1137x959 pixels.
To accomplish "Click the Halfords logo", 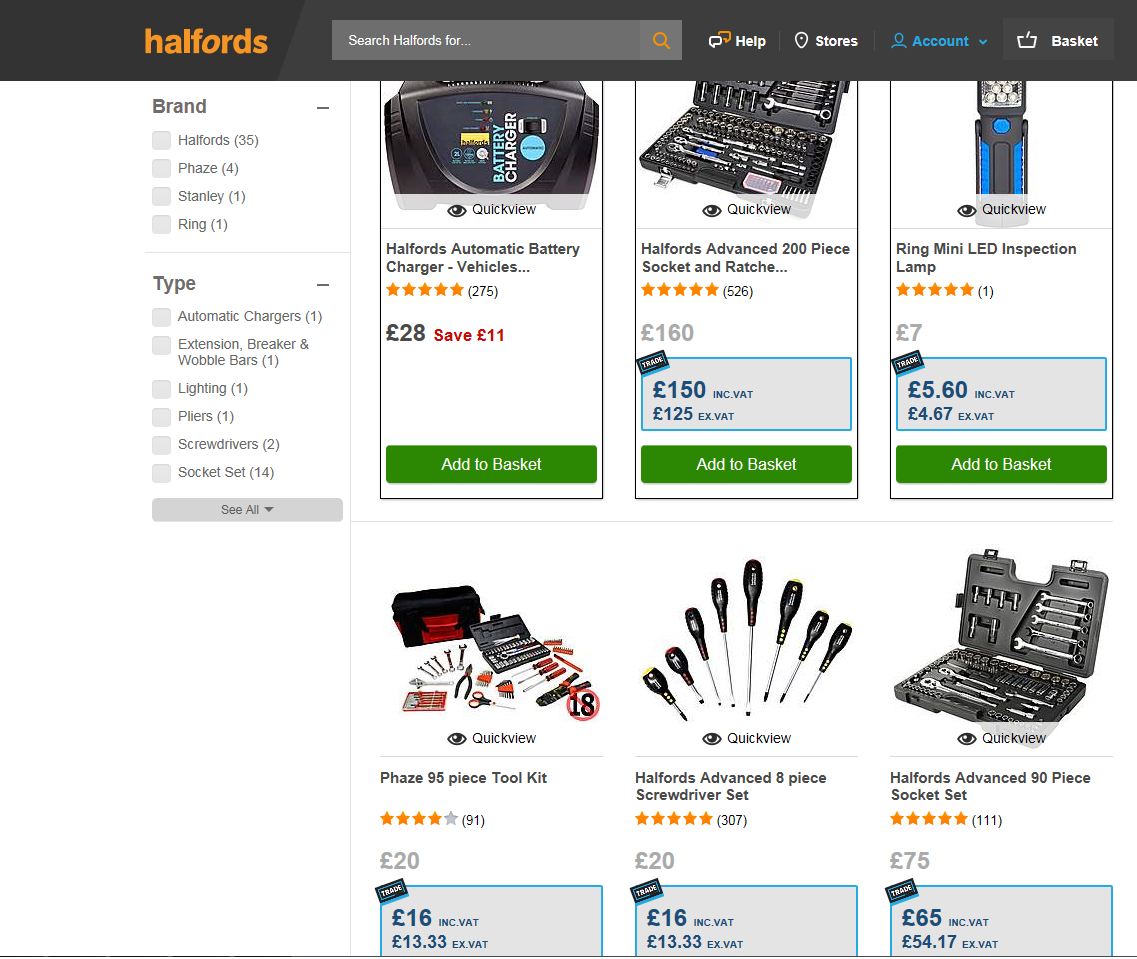I will click(x=206, y=41).
